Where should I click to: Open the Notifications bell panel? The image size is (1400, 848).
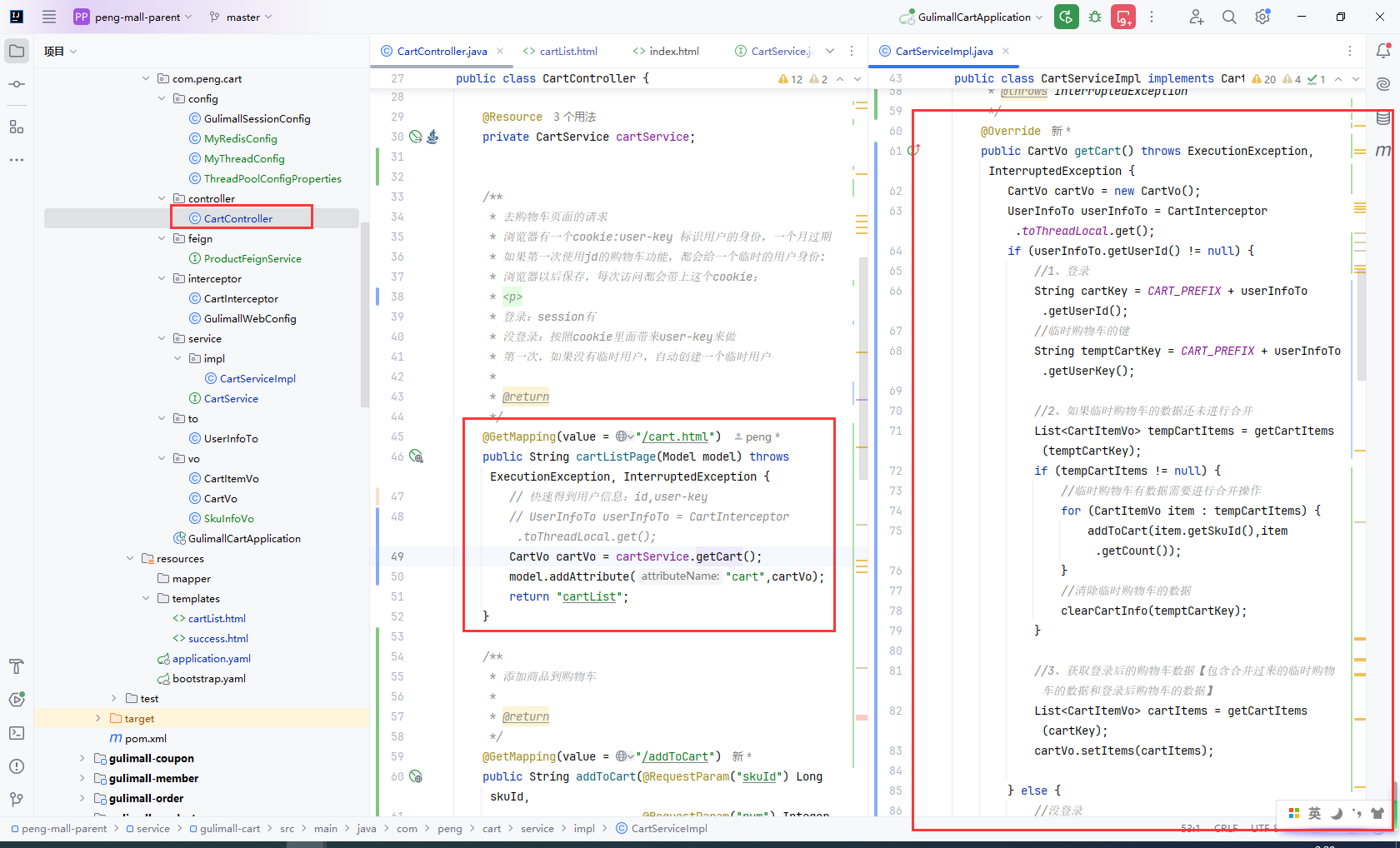click(1383, 51)
